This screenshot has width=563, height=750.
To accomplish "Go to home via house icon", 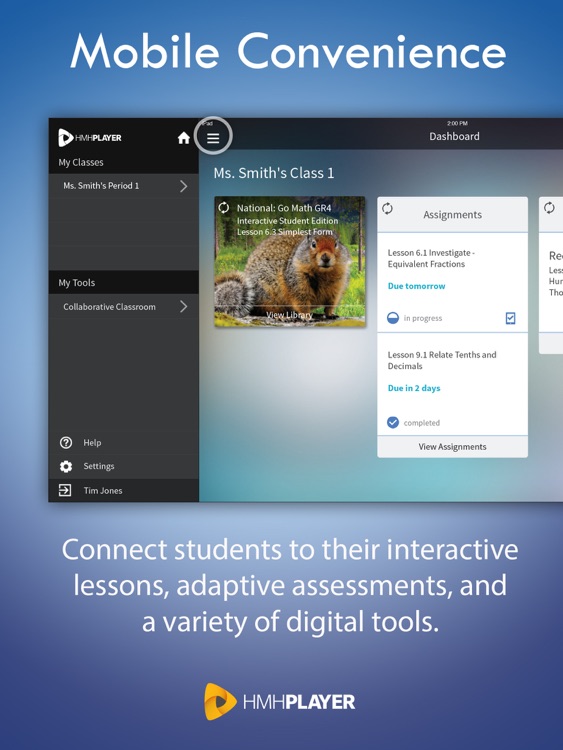I will click(184, 138).
